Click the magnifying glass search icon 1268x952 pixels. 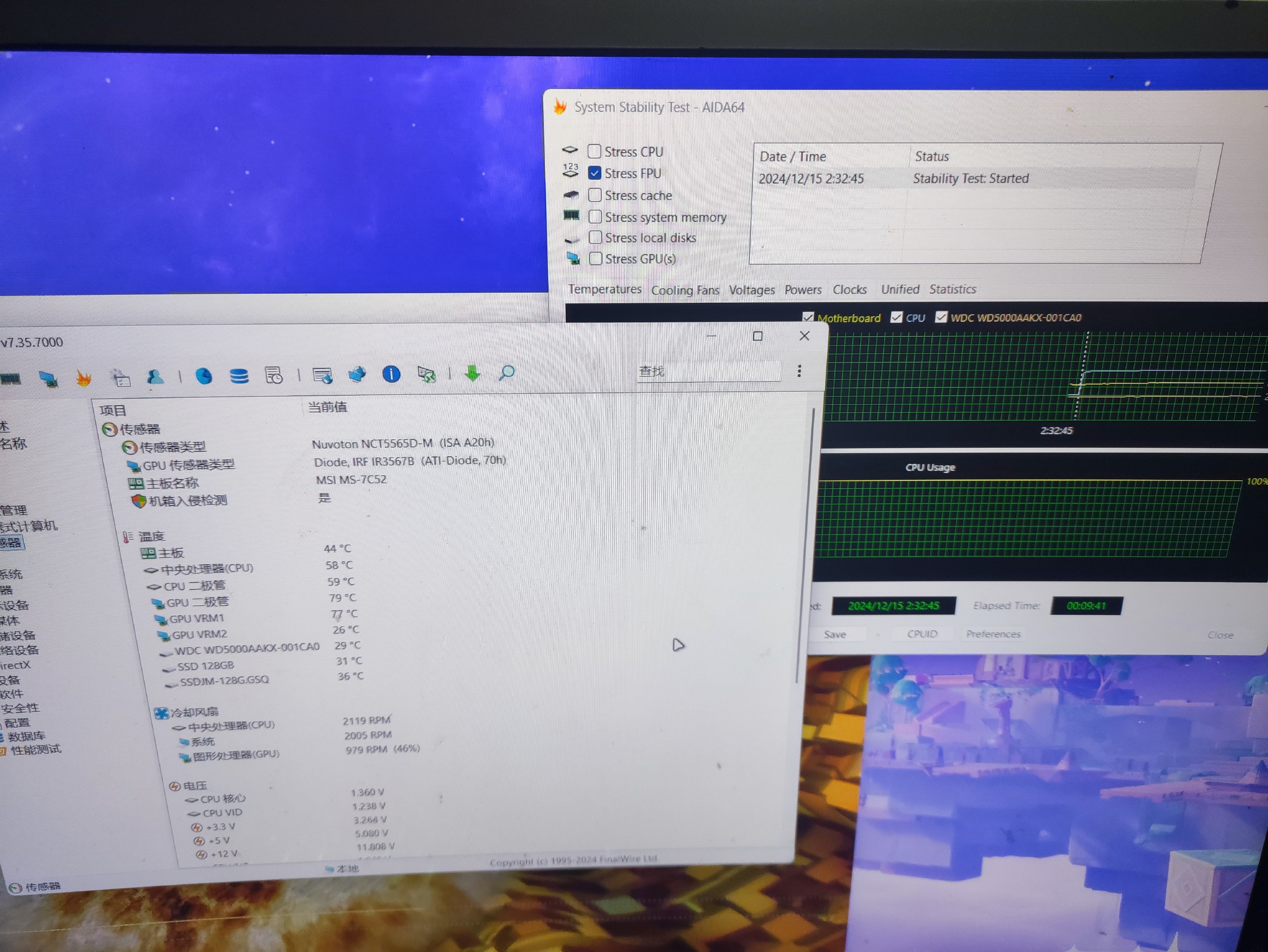(507, 373)
